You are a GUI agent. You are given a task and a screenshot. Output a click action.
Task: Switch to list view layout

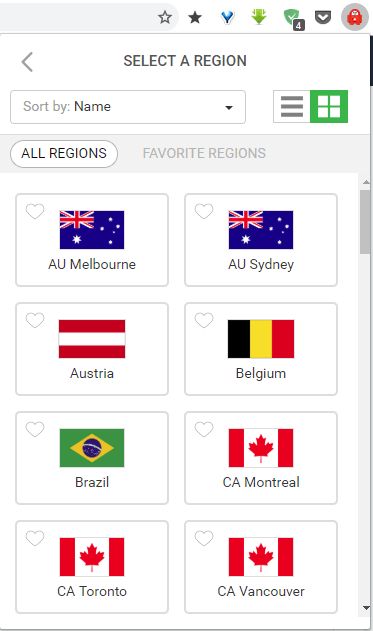(292, 107)
